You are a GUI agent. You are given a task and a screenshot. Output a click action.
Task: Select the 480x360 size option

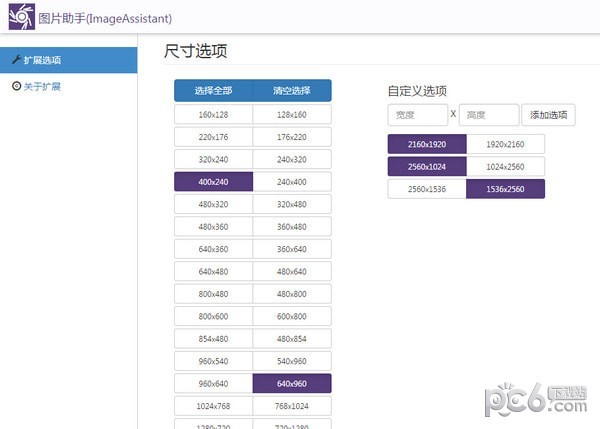(214, 227)
